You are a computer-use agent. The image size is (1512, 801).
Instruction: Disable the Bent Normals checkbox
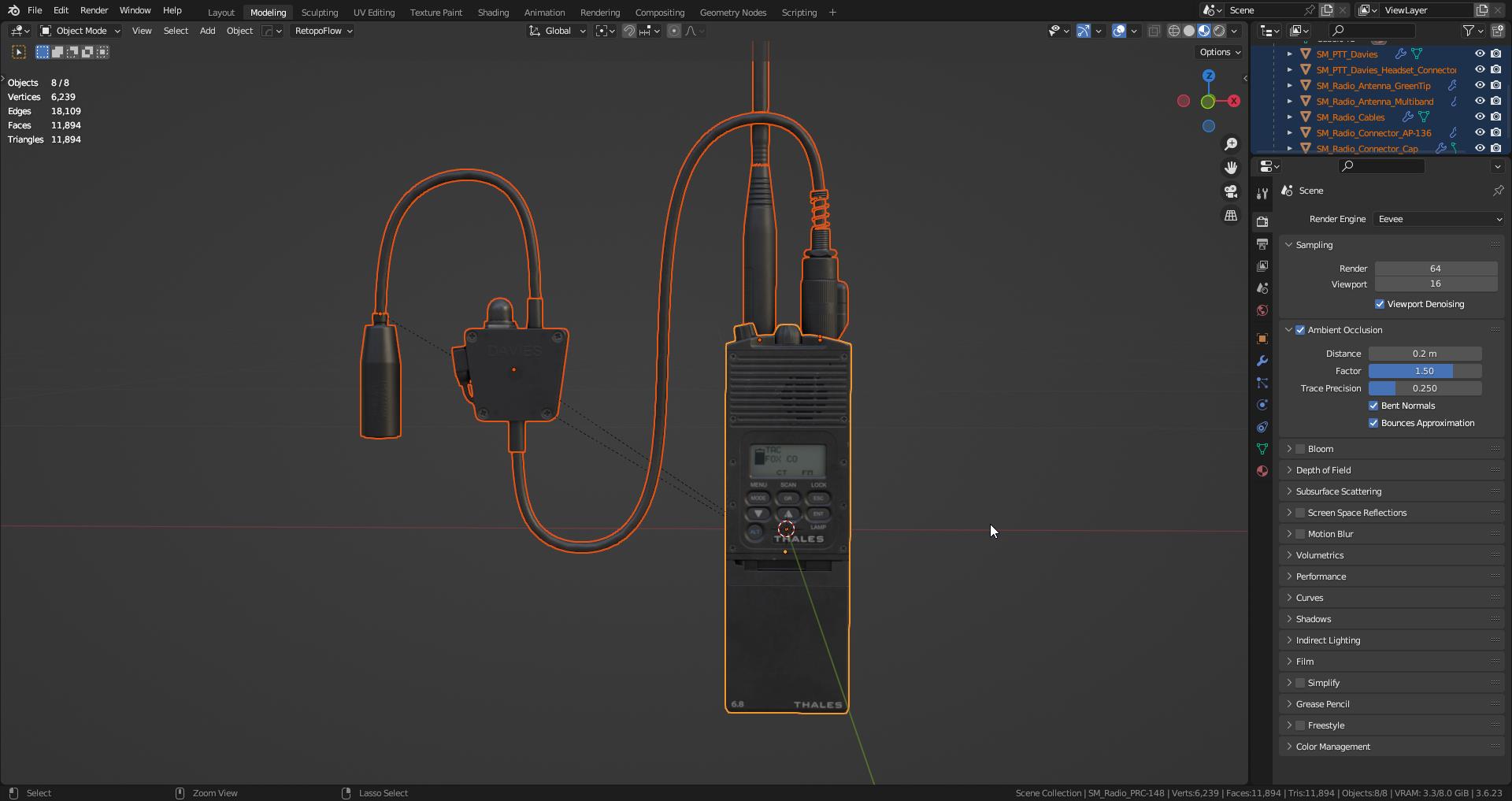(1373, 406)
